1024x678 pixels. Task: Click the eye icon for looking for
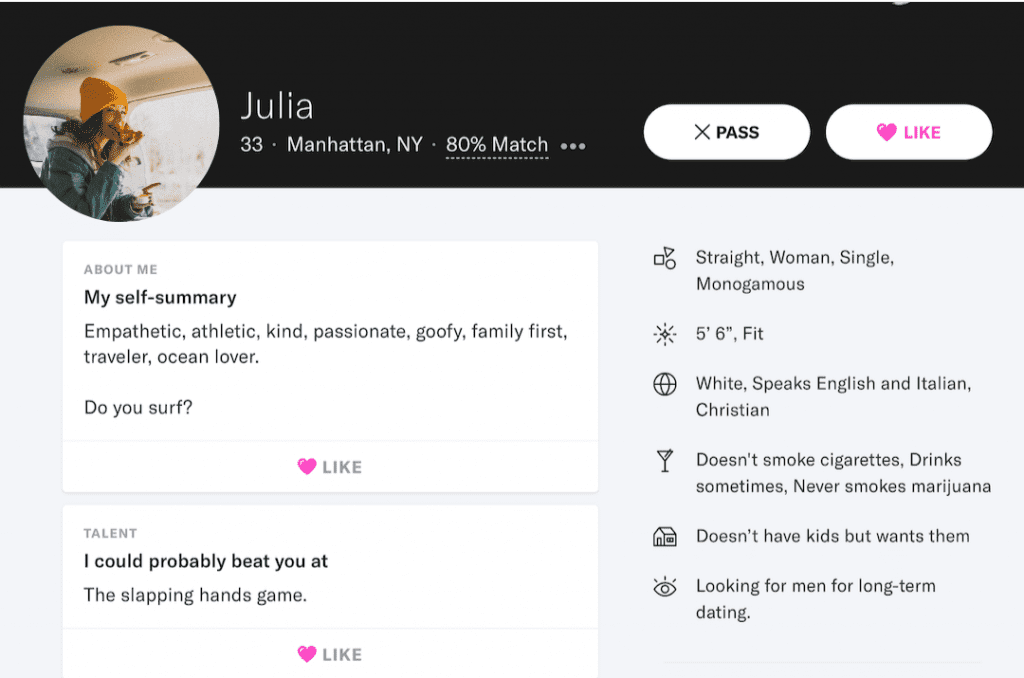click(x=665, y=587)
